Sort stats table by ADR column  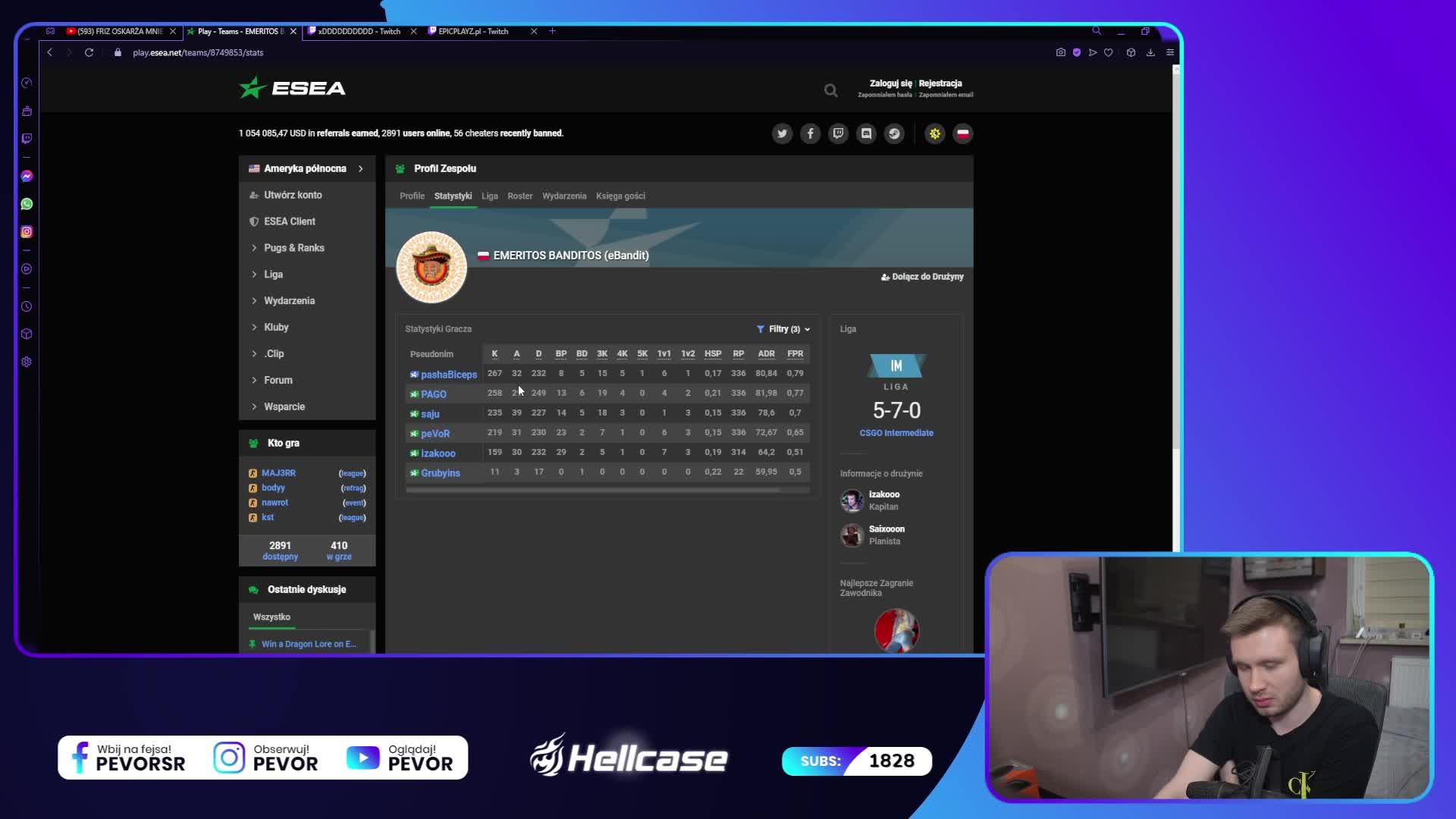click(766, 354)
